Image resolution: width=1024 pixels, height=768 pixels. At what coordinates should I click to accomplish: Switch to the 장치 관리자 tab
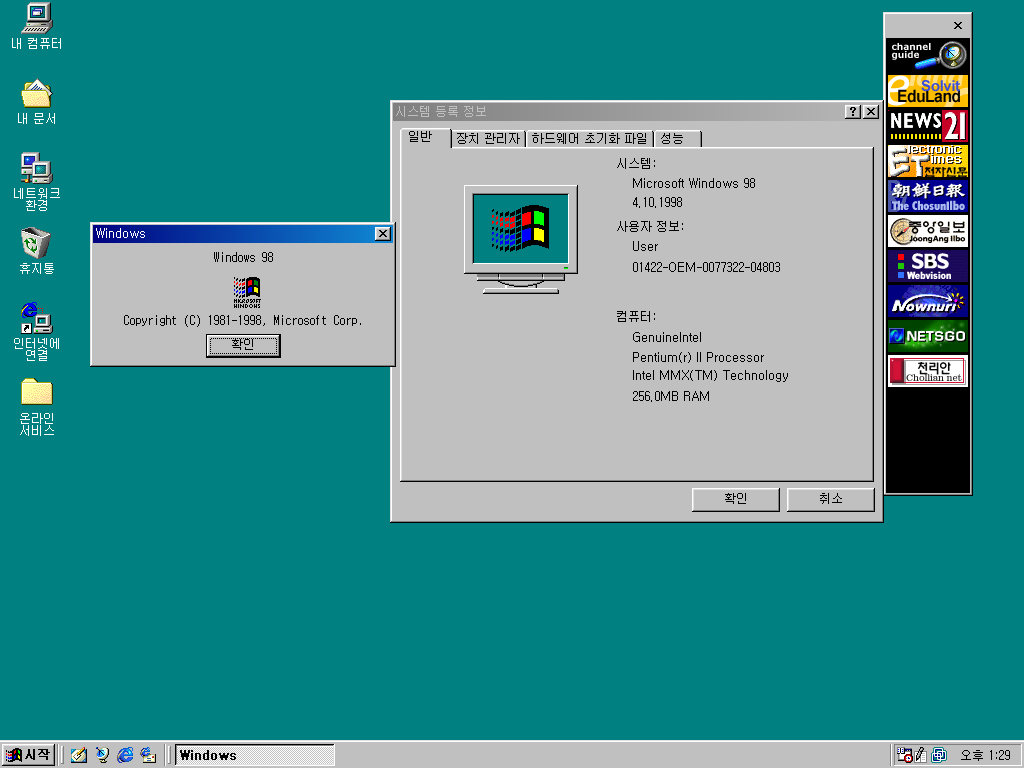coord(488,138)
